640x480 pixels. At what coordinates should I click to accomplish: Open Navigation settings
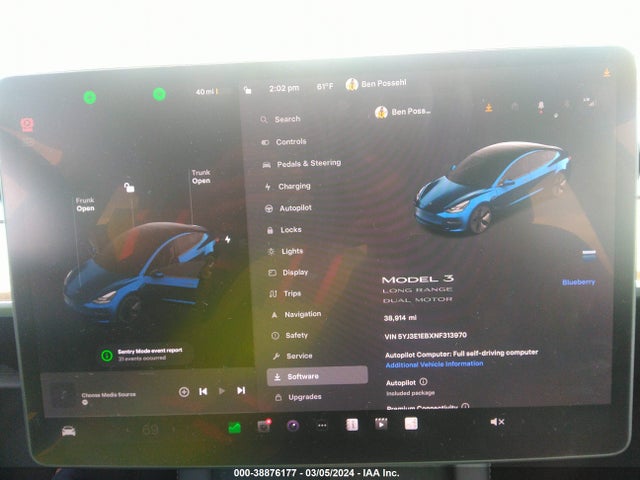point(296,314)
